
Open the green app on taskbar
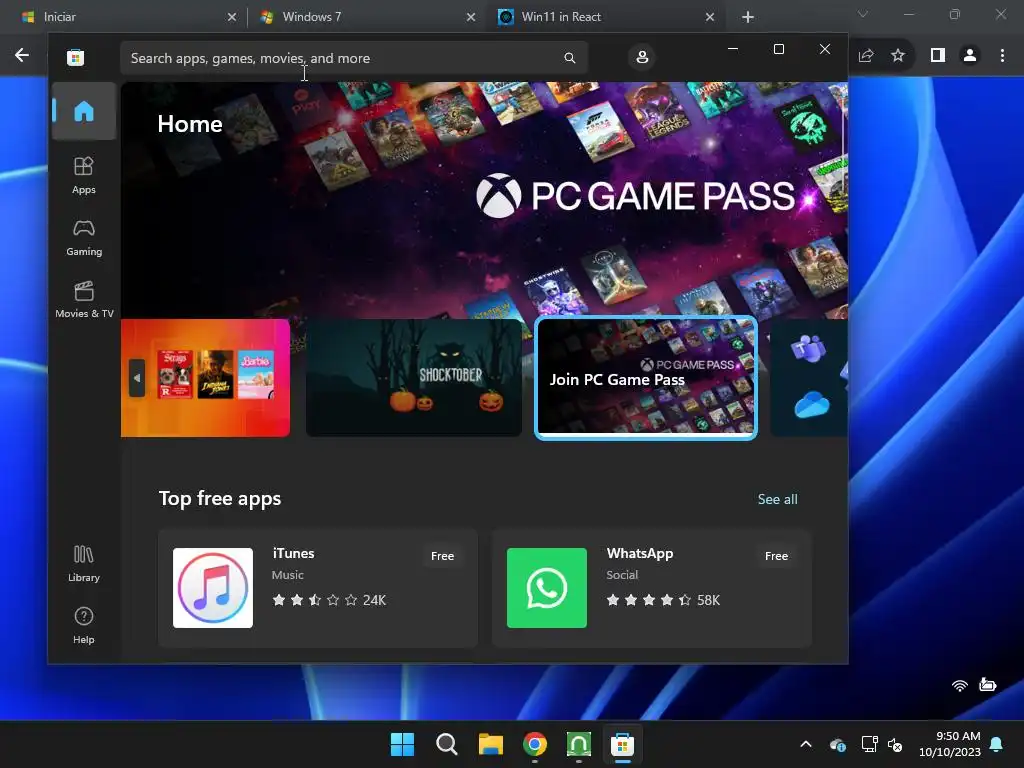[x=579, y=744]
